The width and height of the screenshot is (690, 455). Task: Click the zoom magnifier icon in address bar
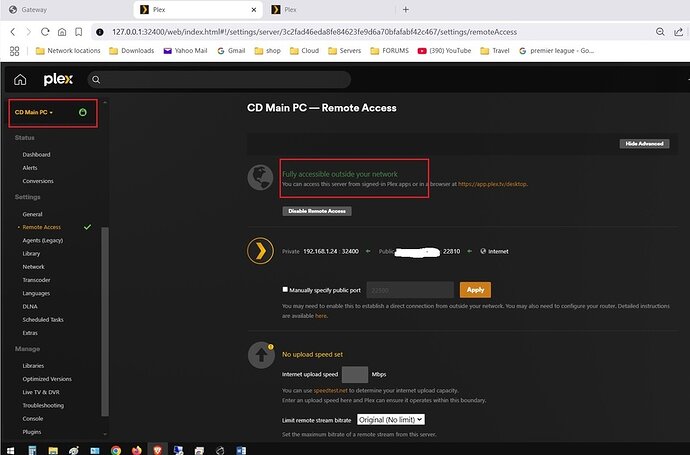pyautogui.click(x=660, y=32)
